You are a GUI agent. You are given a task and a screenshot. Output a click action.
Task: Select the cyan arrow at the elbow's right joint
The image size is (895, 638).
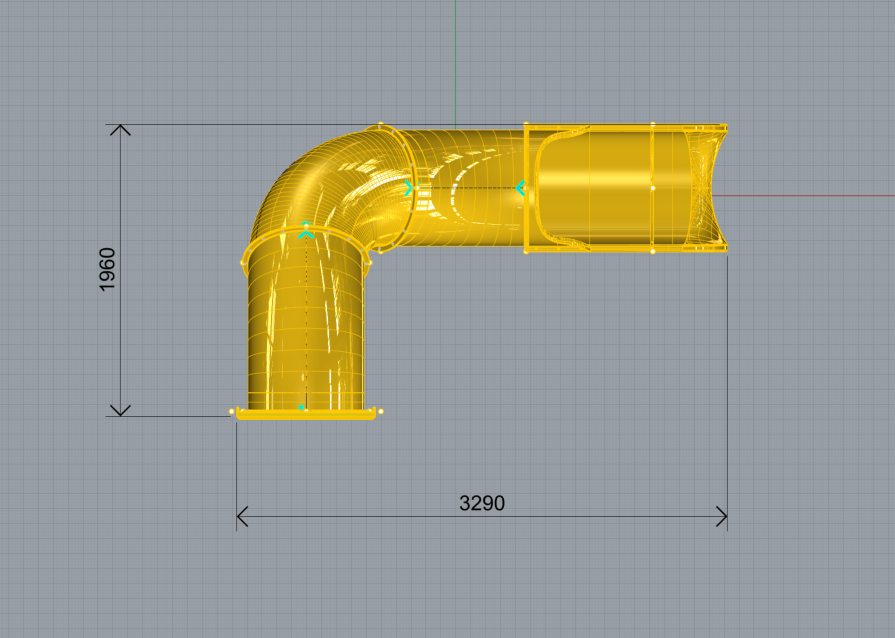coord(408,187)
